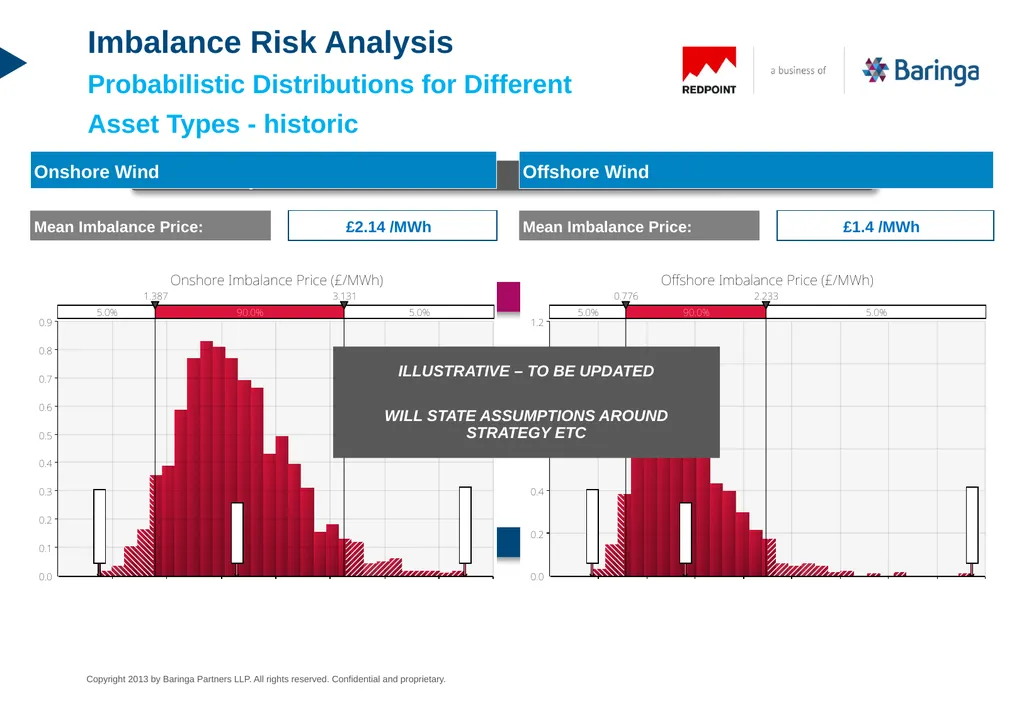Click the onshore Mean Imbalance Price label
Viewport: 1024px width, 708px height.
point(150,226)
